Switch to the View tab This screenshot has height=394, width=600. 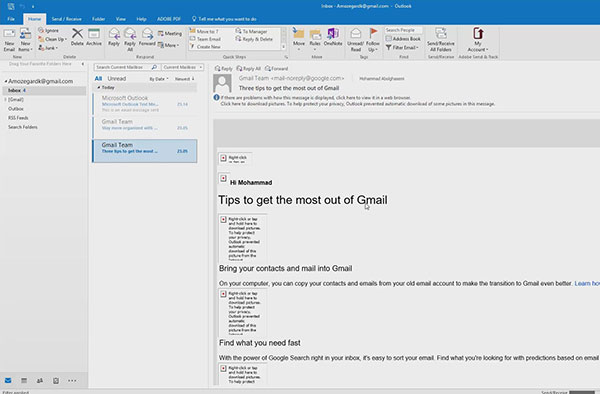[x=121, y=19]
